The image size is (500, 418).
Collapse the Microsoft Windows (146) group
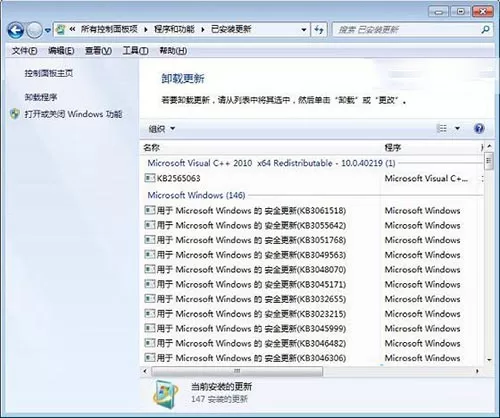click(196, 195)
